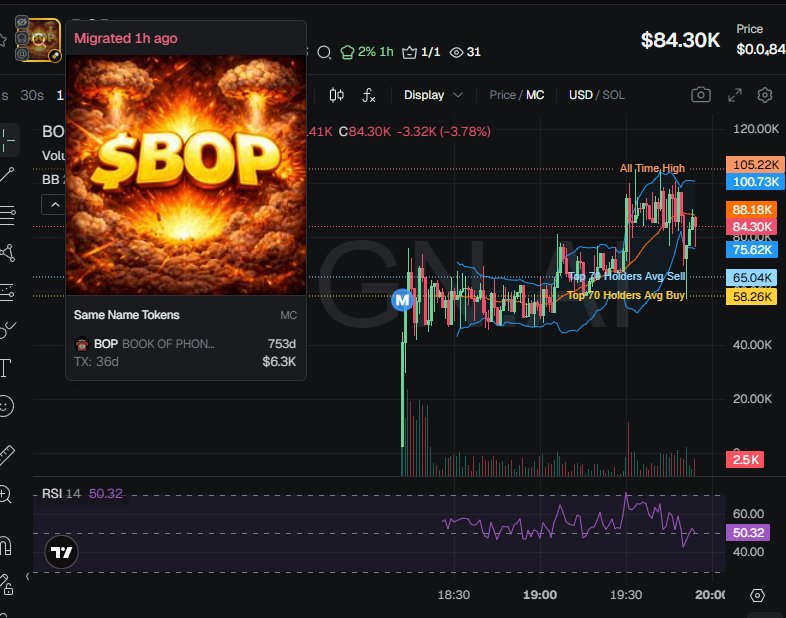Click the TradingView logo button
This screenshot has height=618, width=786.
62,552
